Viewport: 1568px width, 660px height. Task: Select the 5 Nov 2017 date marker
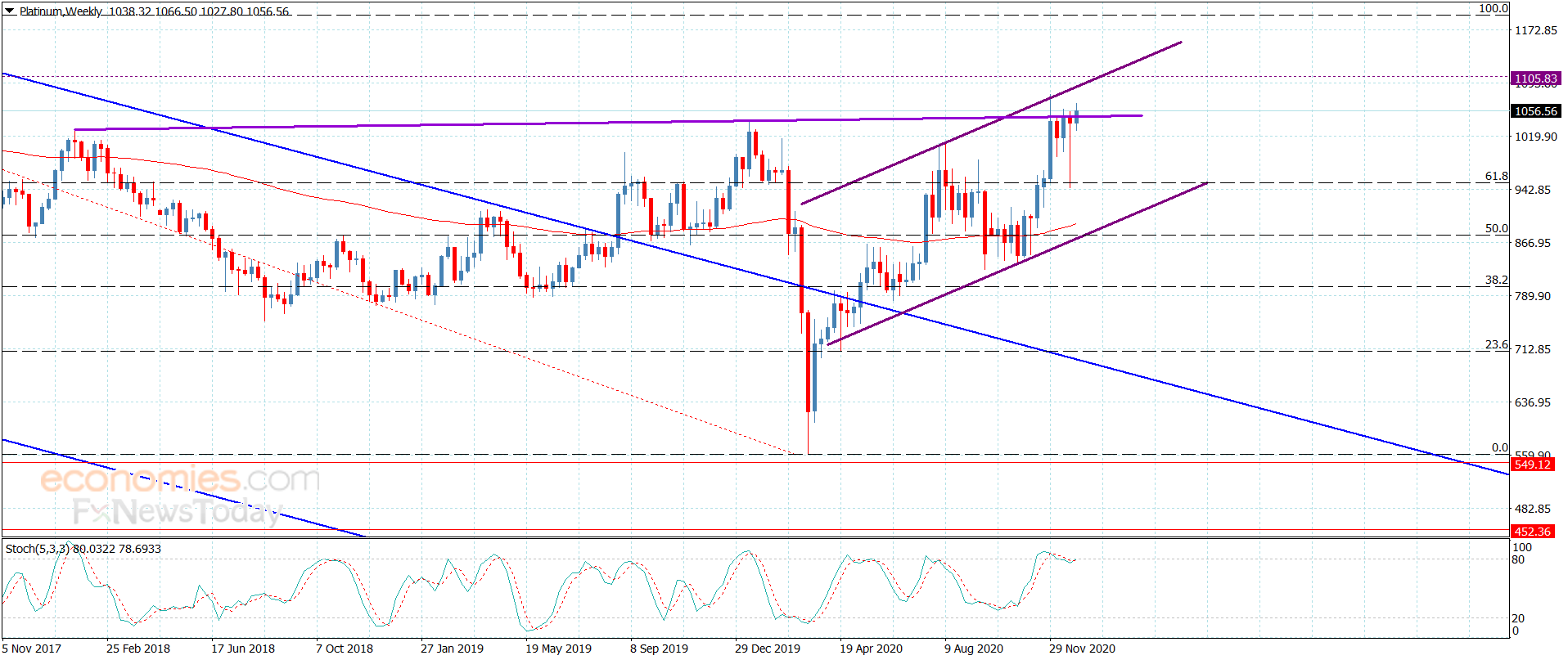32,649
